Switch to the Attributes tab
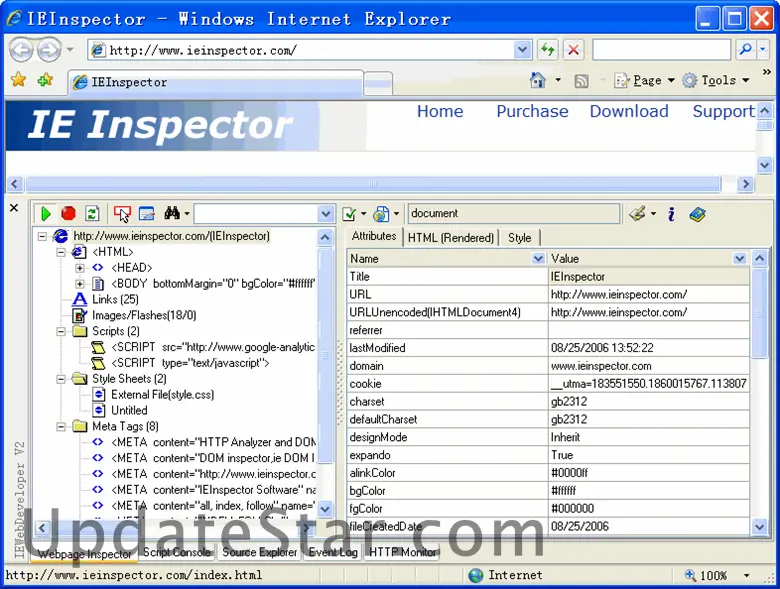This screenshot has width=780, height=589. click(x=374, y=236)
